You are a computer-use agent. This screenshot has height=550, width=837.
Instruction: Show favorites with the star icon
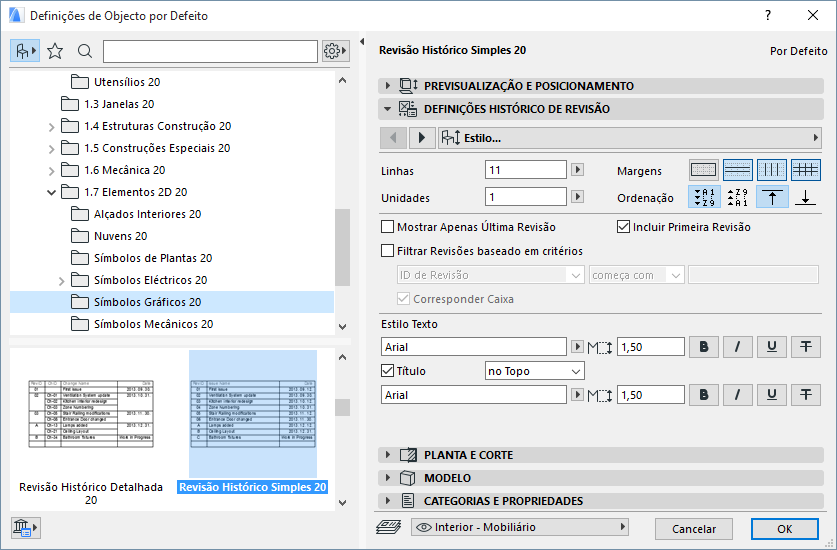pyautogui.click(x=55, y=51)
